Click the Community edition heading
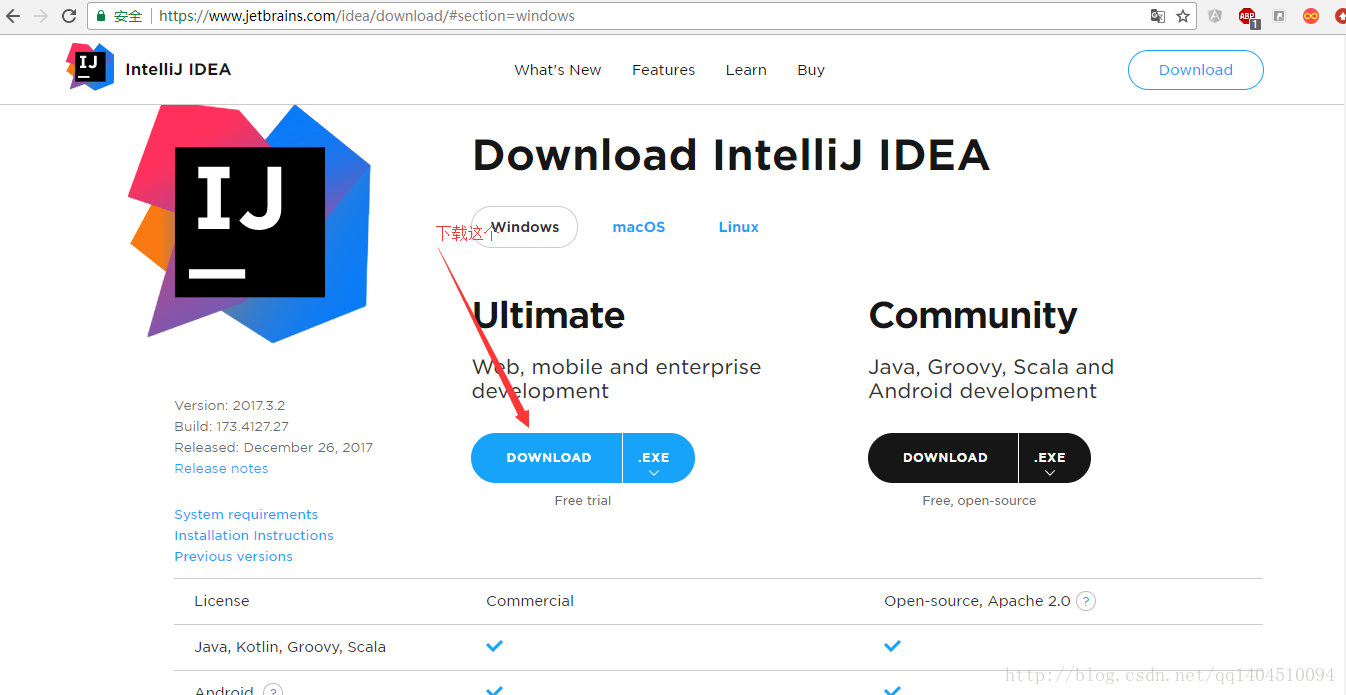Image resolution: width=1346 pixels, height=695 pixels. [973, 315]
